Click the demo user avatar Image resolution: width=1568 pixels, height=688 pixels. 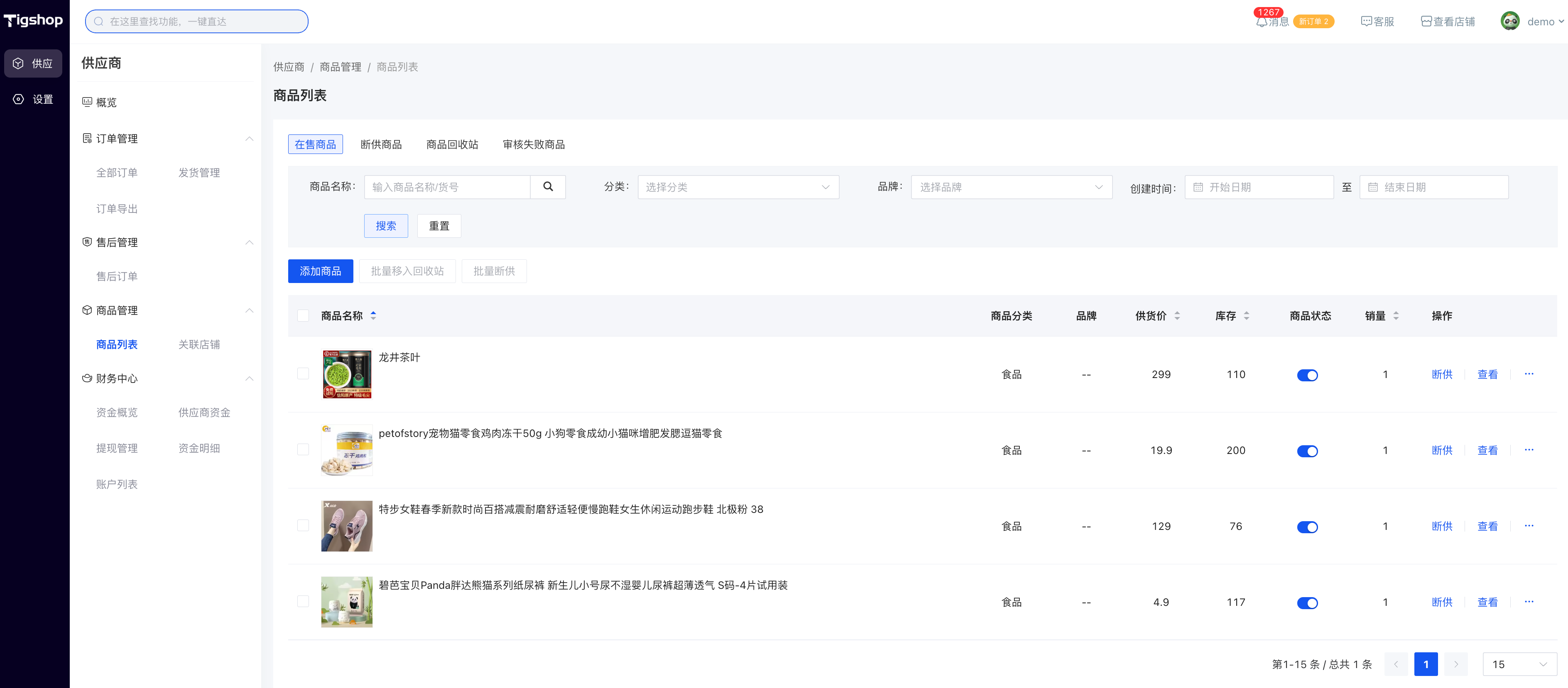[1509, 21]
